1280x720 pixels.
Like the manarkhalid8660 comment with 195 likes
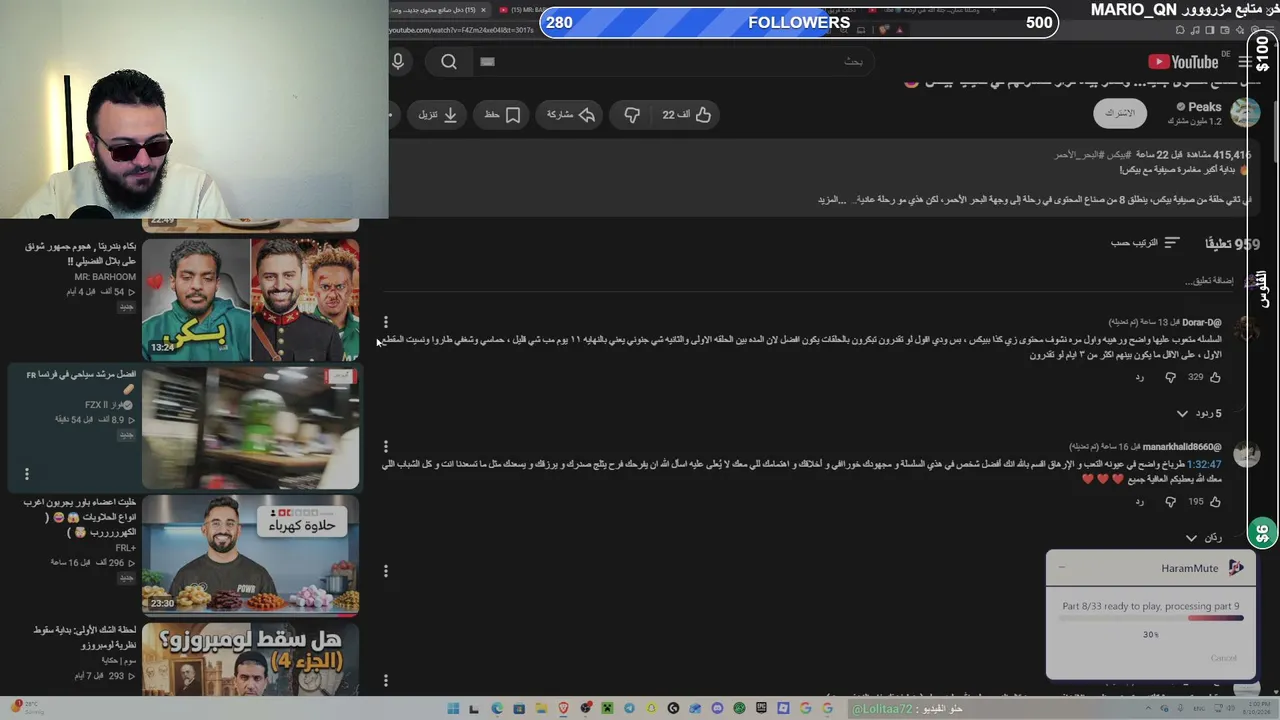tap(1215, 502)
